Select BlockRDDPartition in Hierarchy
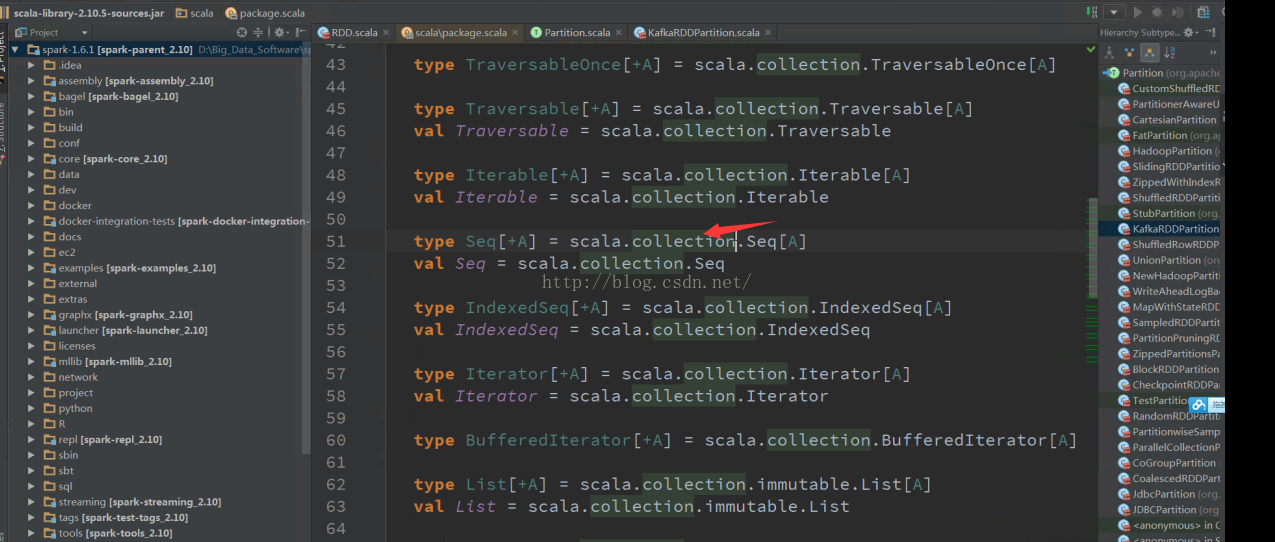Image resolution: width=1275 pixels, height=542 pixels. pos(1169,369)
